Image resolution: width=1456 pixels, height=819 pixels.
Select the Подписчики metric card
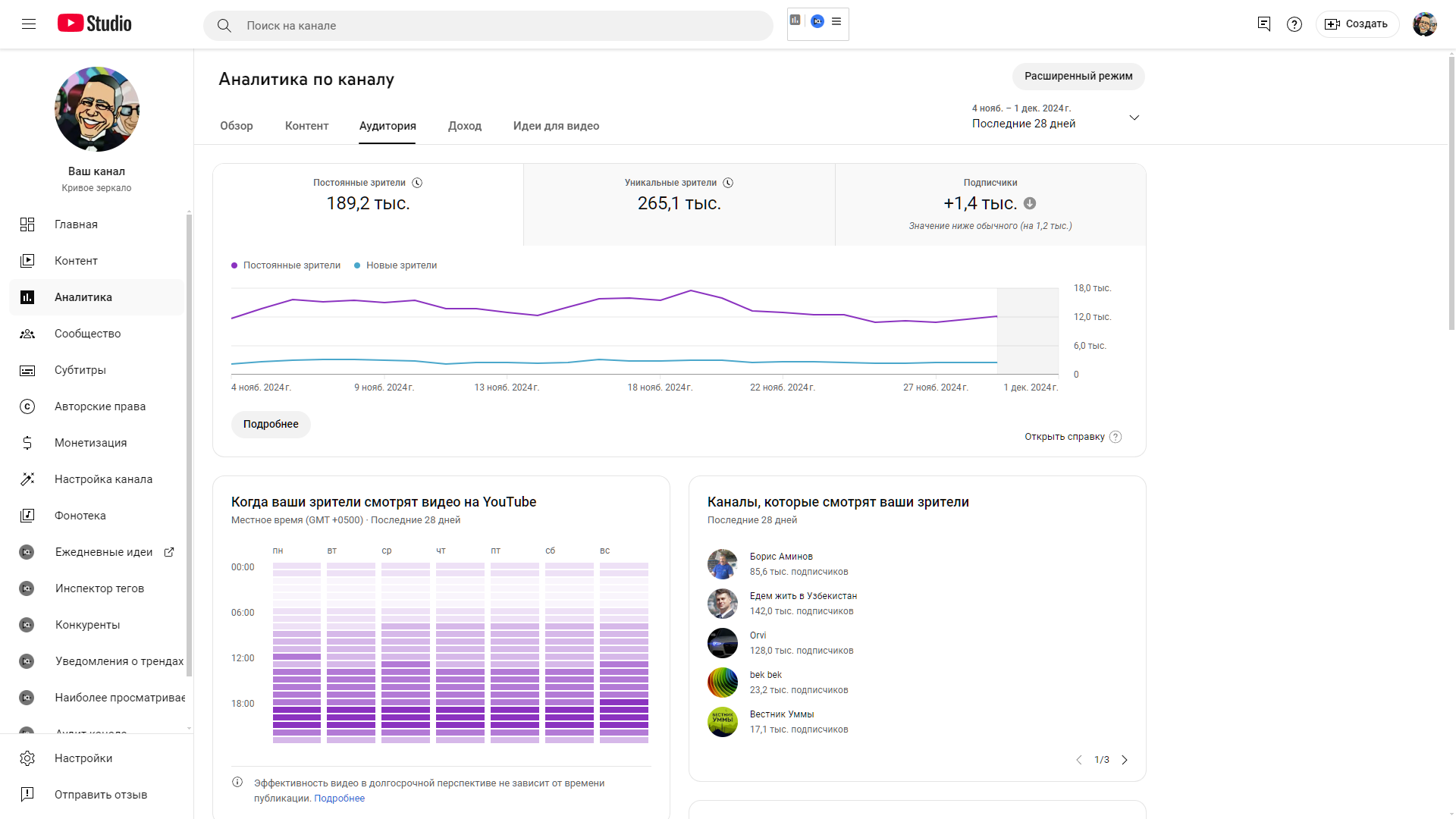[990, 205]
